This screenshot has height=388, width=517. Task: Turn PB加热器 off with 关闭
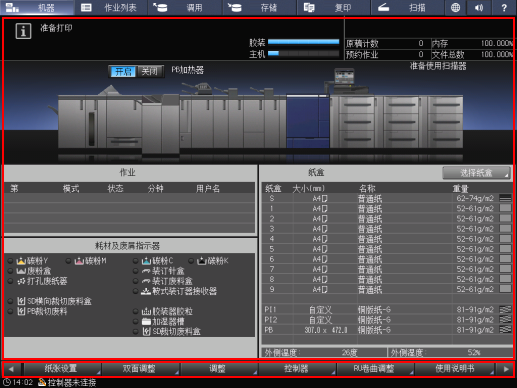[150, 71]
